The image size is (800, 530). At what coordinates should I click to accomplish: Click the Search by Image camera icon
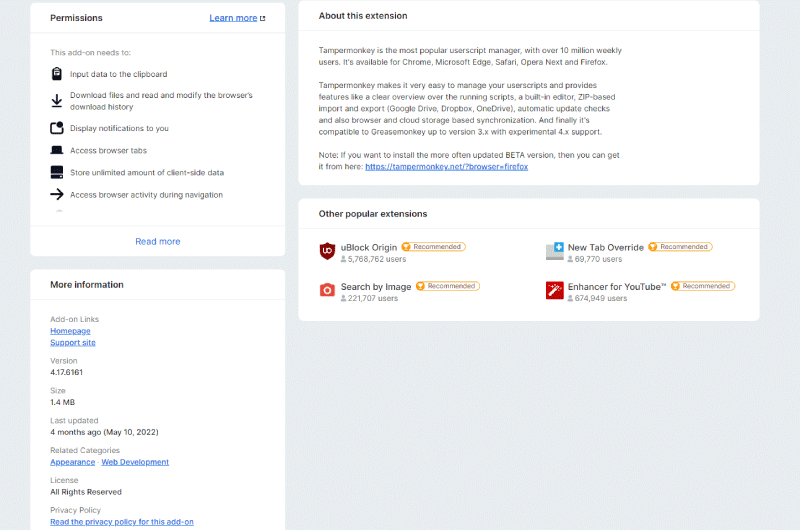(327, 290)
